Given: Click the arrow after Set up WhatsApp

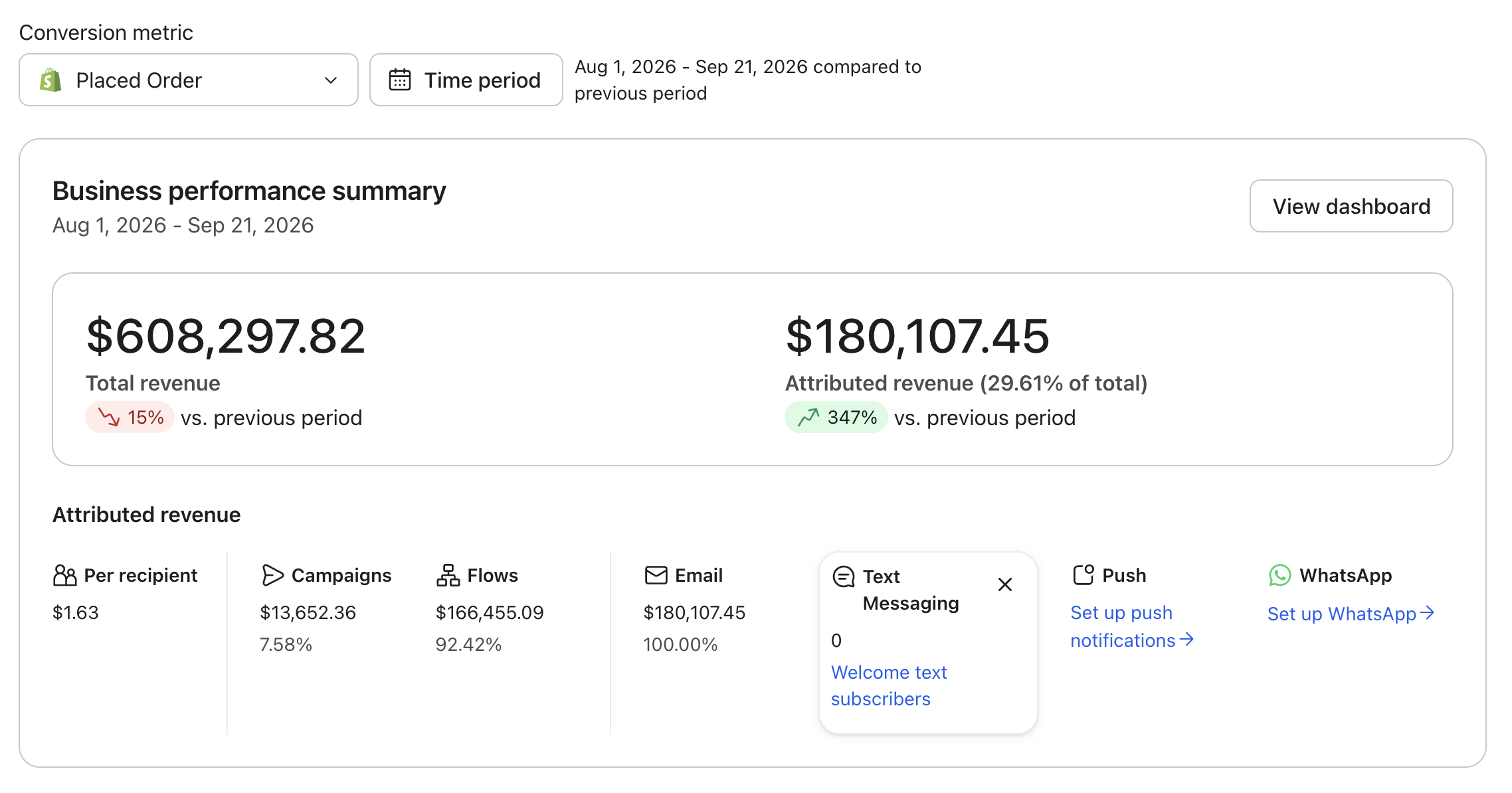Looking at the screenshot, I should [x=1427, y=613].
